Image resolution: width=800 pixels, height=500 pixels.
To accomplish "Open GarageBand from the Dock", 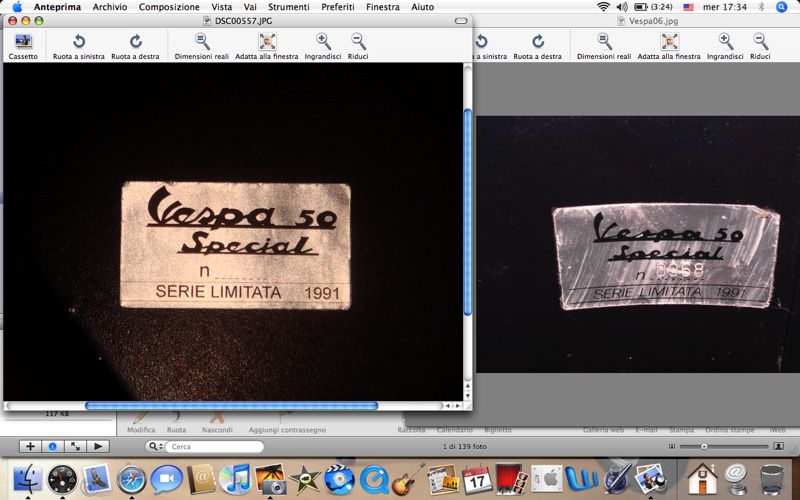I will pyautogui.click(x=408, y=479).
